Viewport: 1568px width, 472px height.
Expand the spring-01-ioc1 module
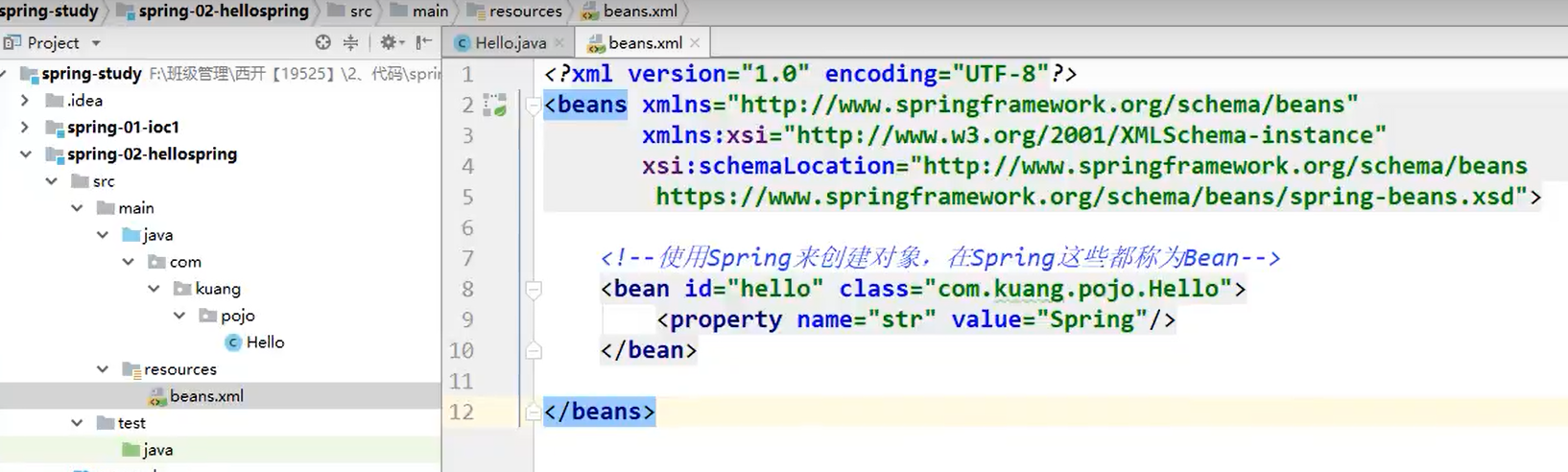point(25,127)
